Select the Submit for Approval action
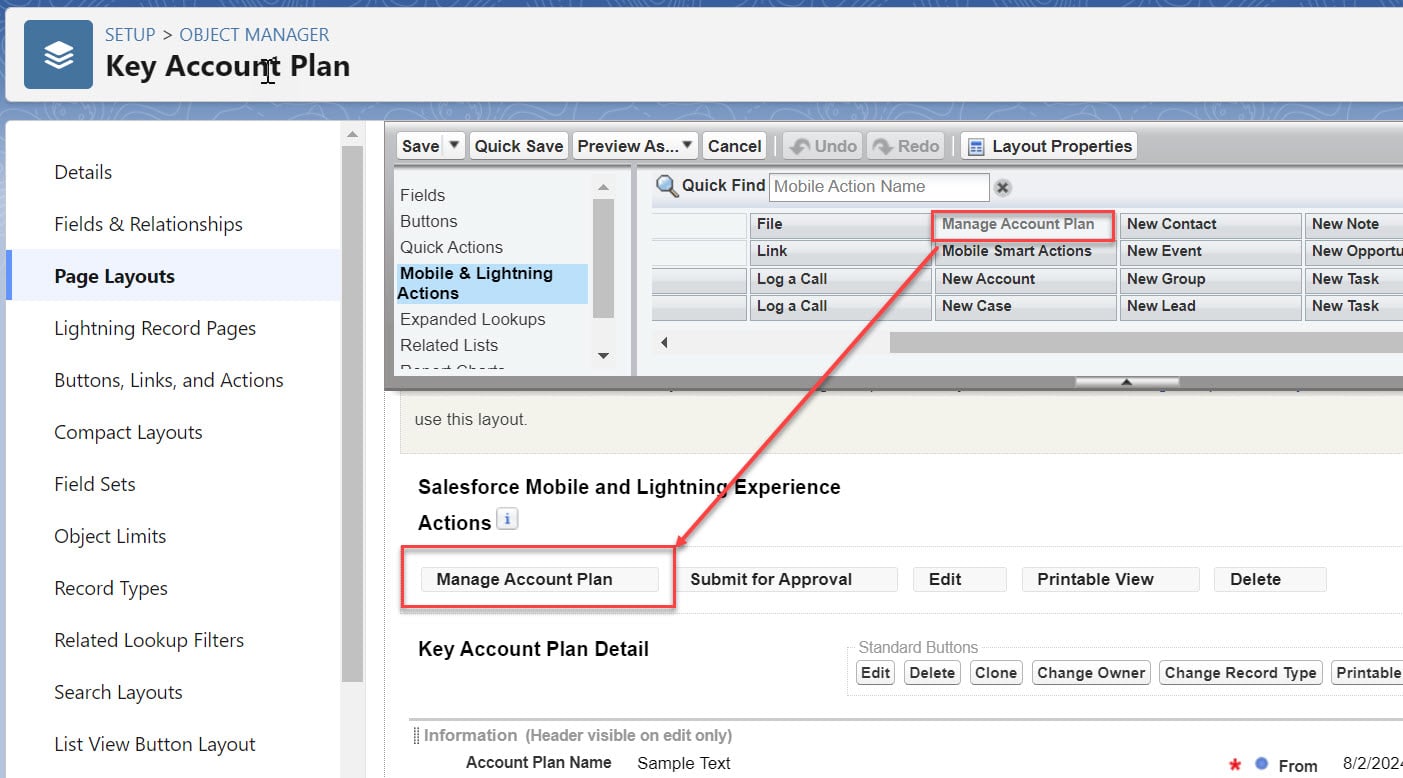1403x778 pixels. [x=789, y=579]
